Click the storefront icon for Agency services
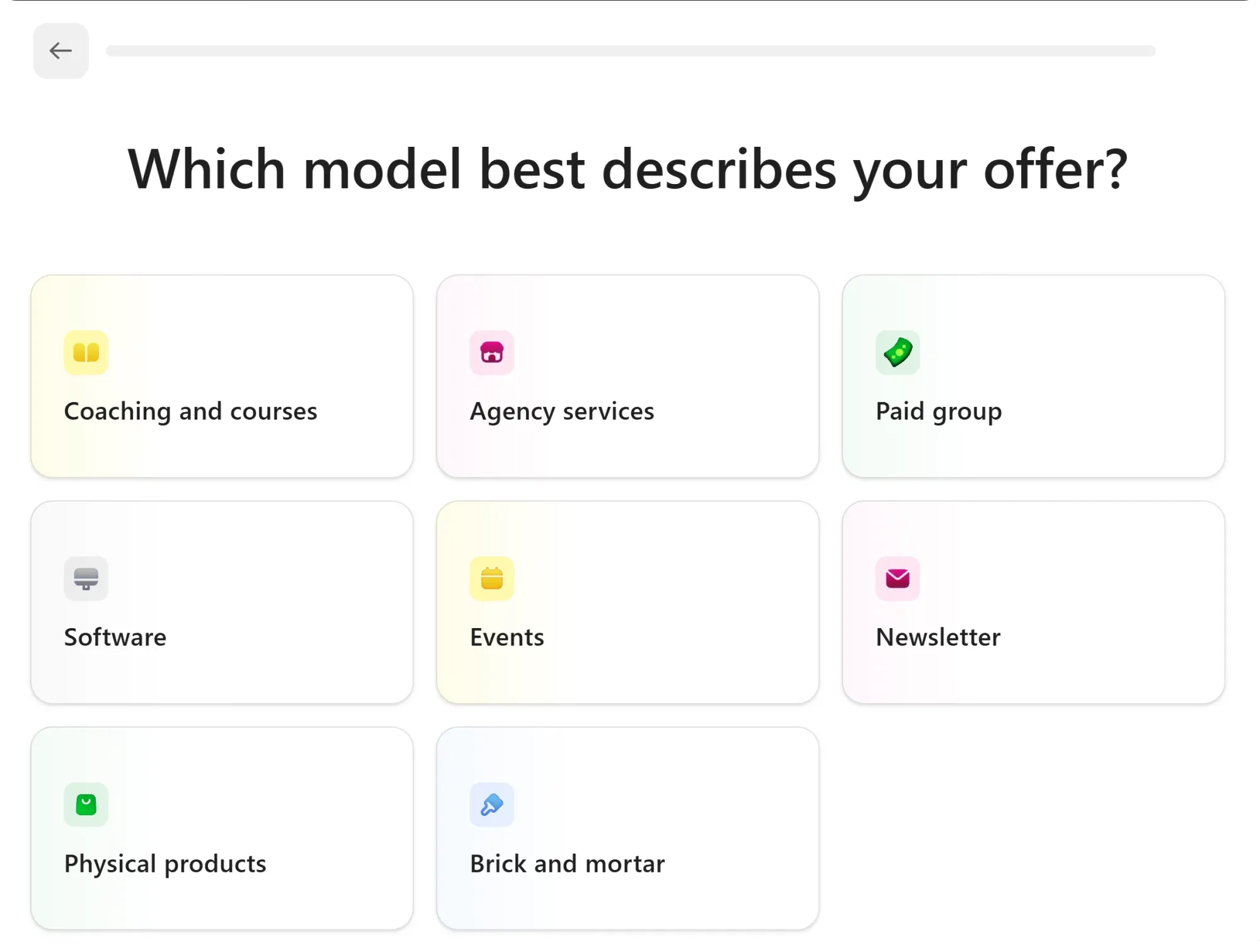The width and height of the screenshot is (1260, 952). pos(492,353)
